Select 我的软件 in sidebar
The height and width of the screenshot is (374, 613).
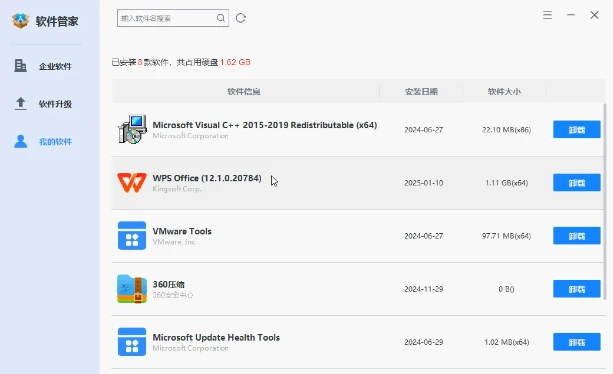(55, 141)
